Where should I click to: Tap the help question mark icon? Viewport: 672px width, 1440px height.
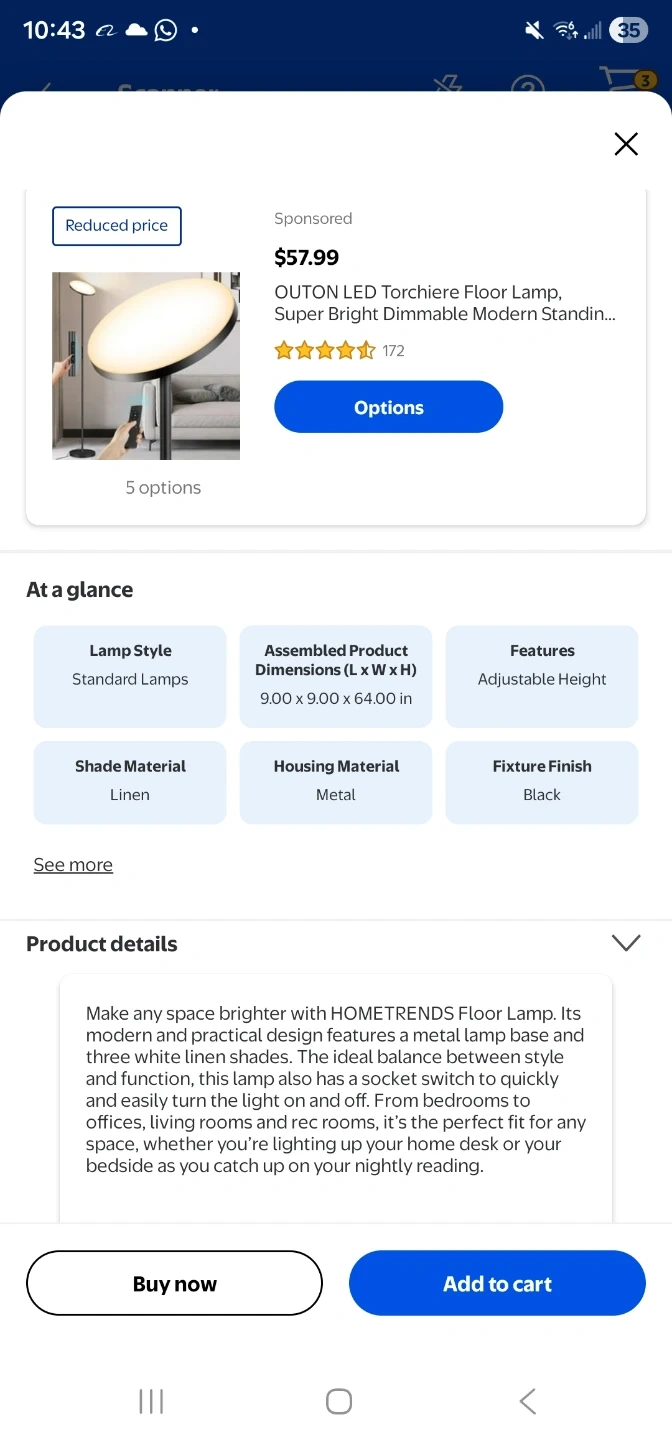(528, 86)
